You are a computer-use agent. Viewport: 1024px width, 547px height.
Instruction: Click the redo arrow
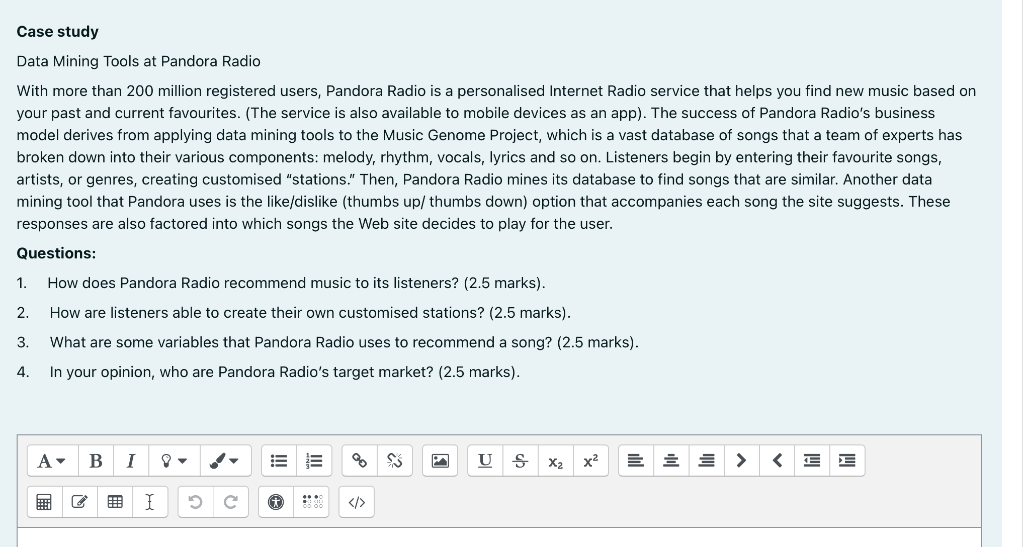coord(231,502)
